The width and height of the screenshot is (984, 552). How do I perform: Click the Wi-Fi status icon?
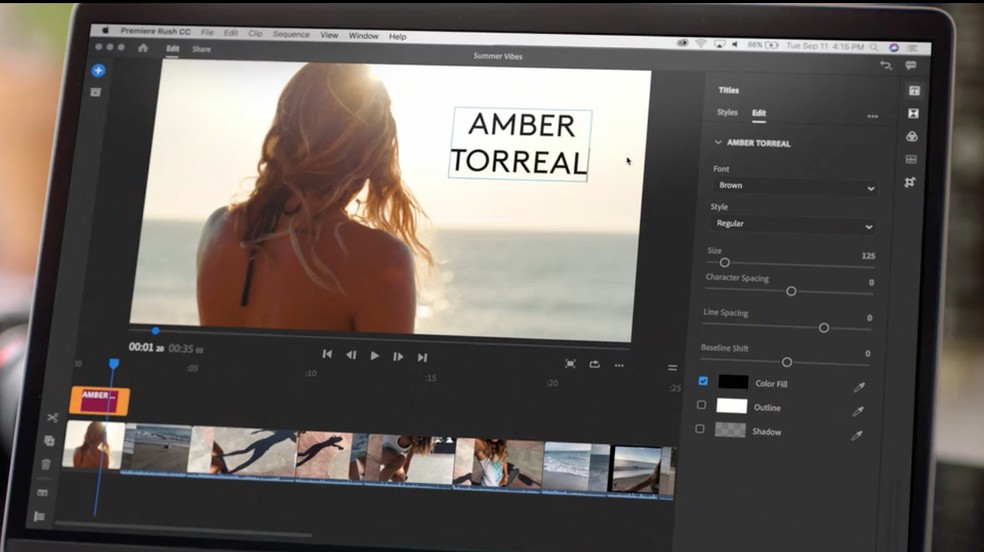701,43
